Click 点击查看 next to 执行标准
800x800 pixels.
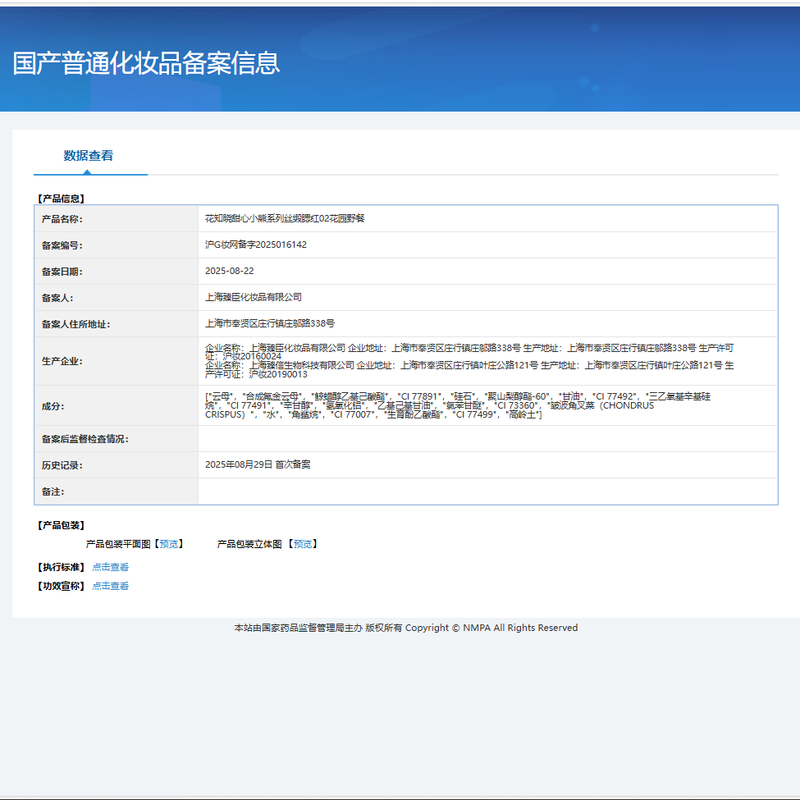[x=110, y=567]
